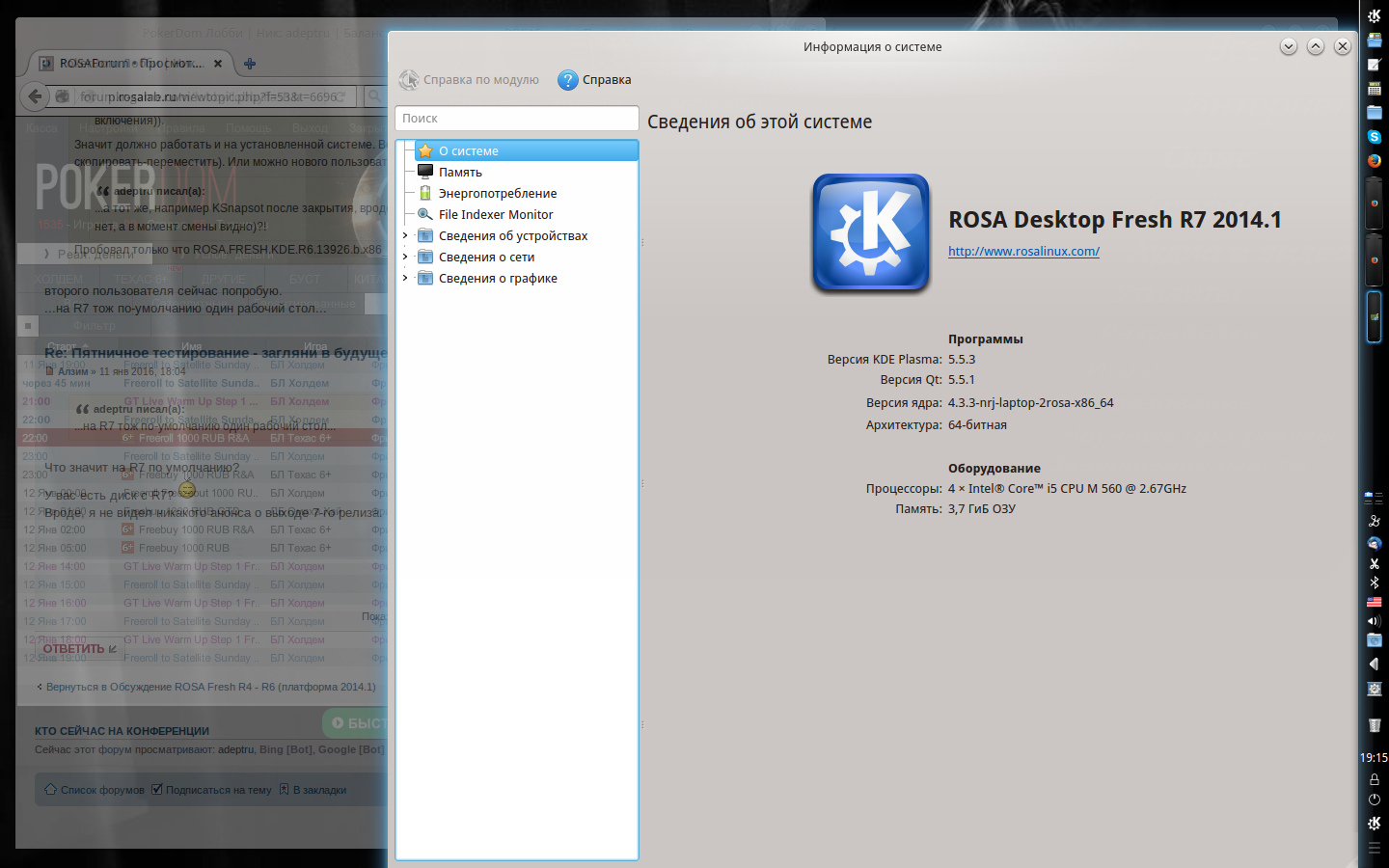Close the 'Информация о системе' window
1389x868 pixels.
[1343, 46]
